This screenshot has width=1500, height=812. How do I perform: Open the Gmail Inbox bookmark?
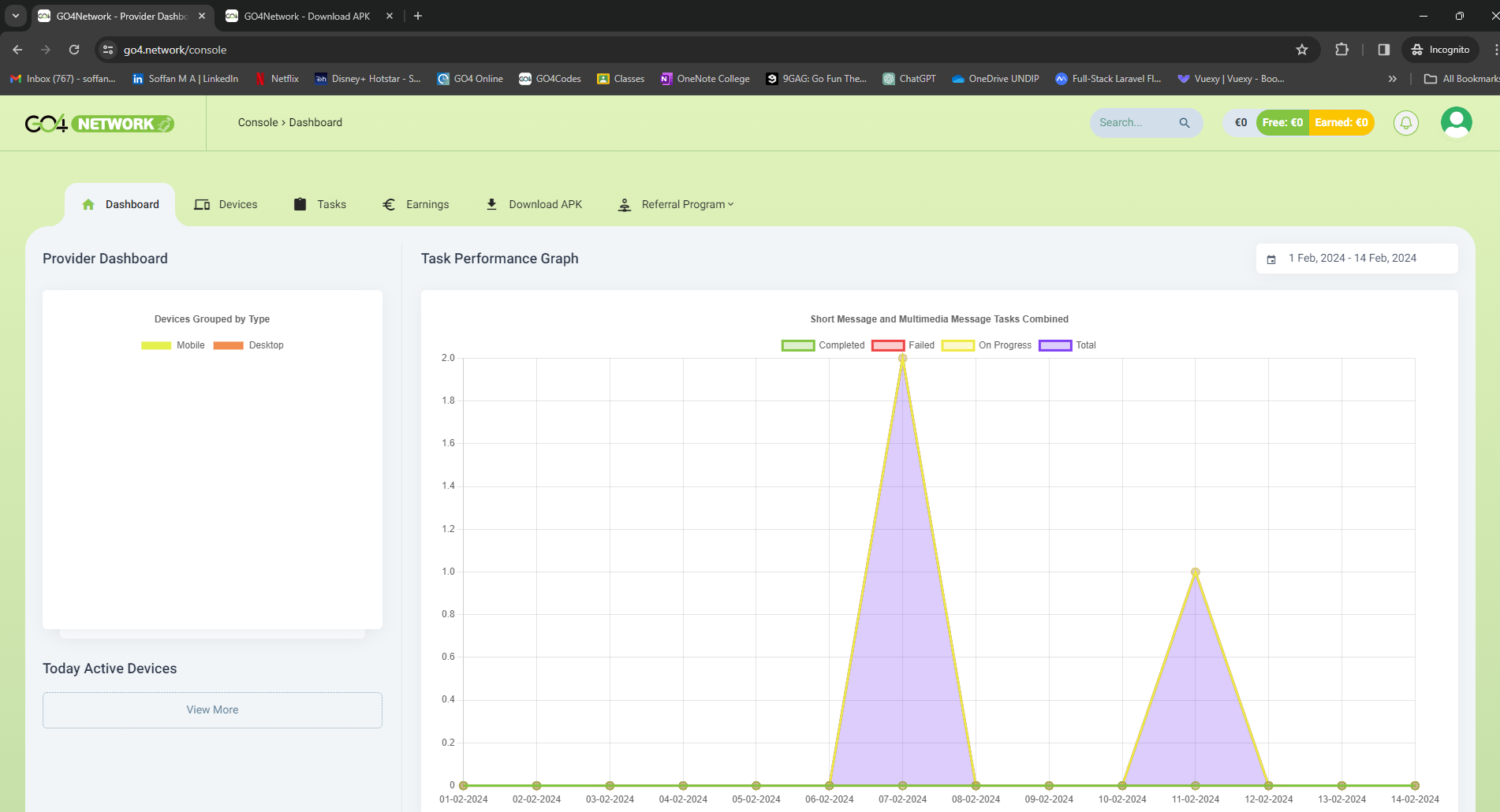click(x=62, y=79)
